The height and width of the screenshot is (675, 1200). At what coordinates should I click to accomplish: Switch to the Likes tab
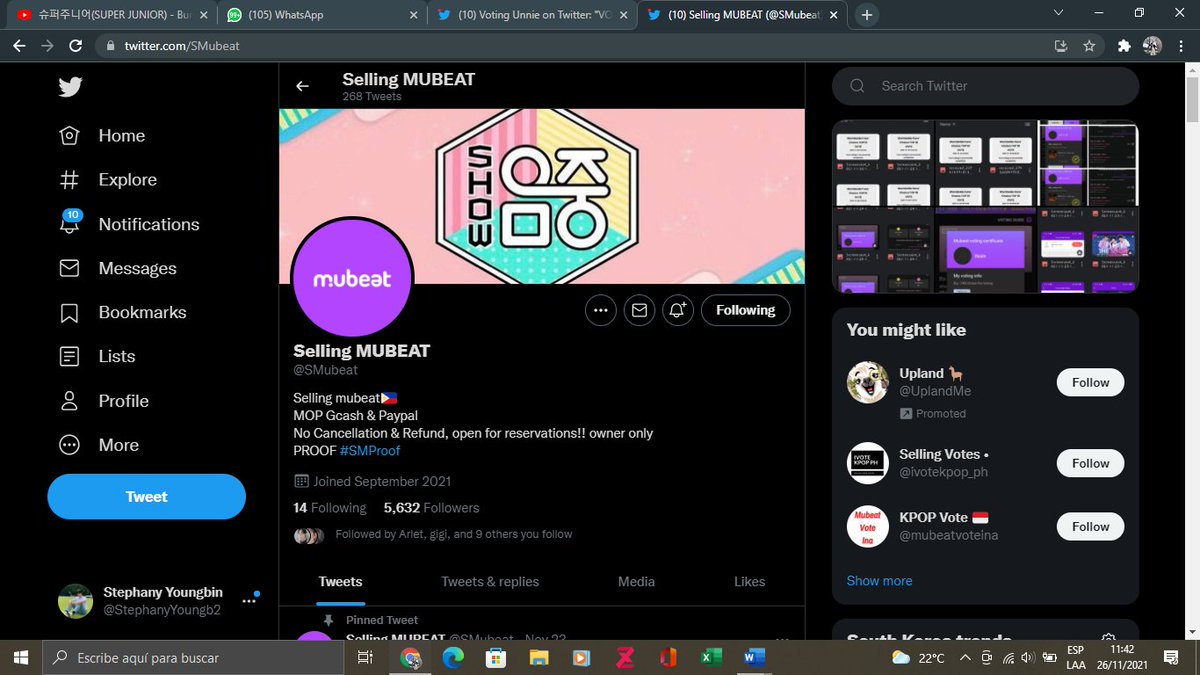tap(749, 582)
